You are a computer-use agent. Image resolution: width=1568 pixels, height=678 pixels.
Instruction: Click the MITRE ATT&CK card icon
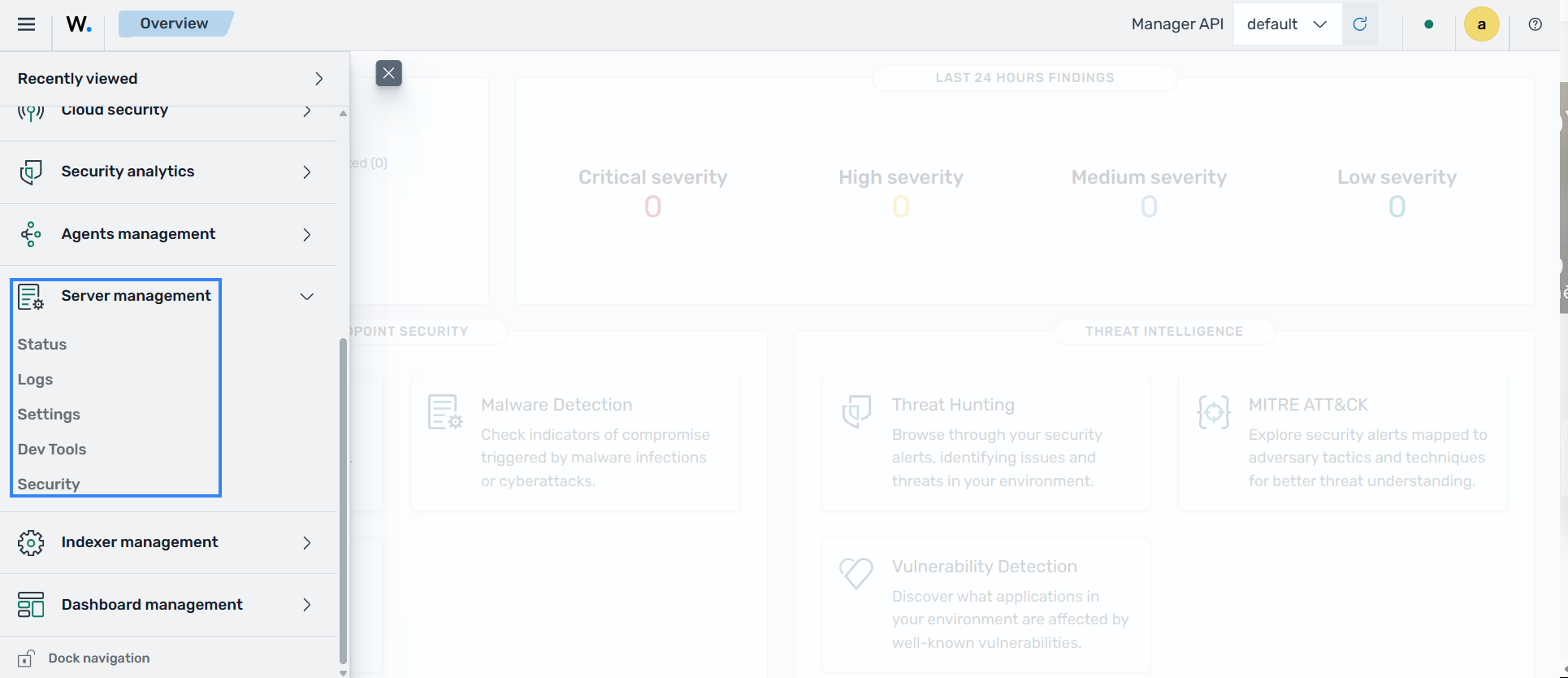click(1214, 412)
